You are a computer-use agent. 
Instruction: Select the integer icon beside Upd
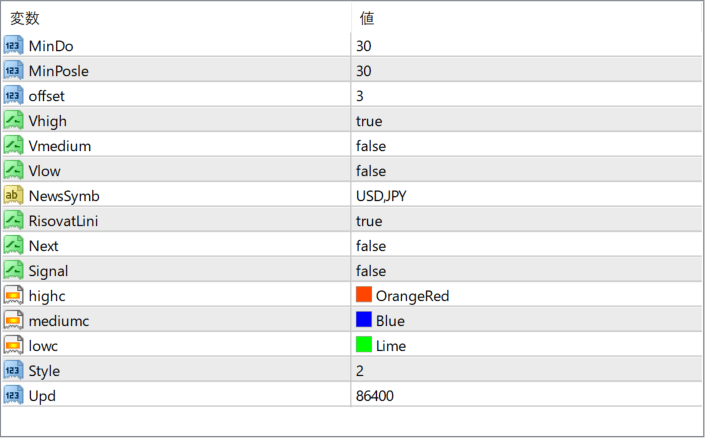(x=13, y=395)
